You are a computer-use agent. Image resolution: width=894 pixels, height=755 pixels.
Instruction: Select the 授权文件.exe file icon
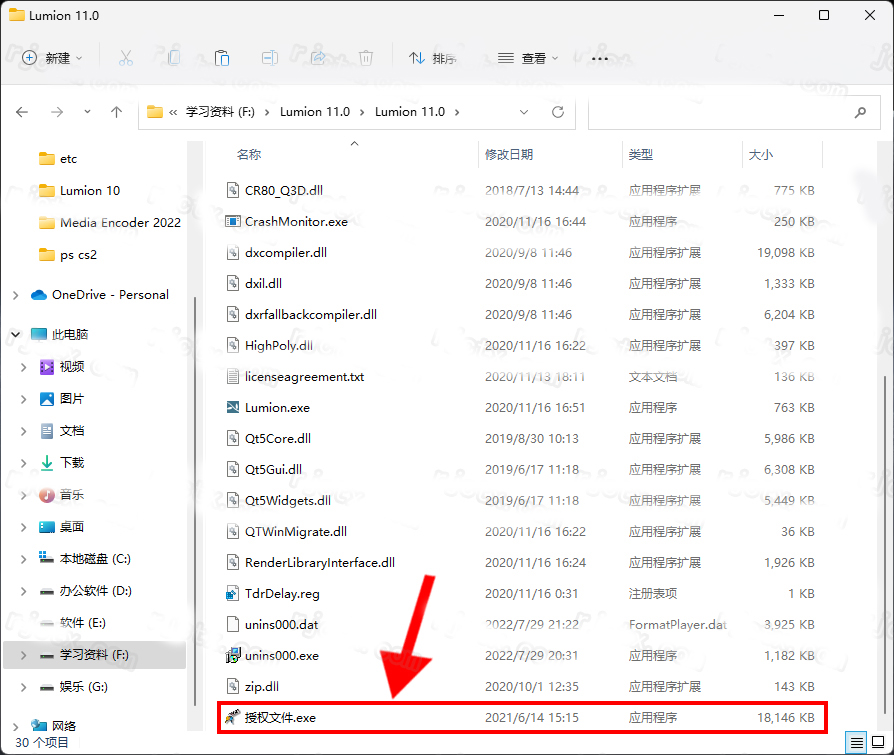pyautogui.click(x=233, y=717)
